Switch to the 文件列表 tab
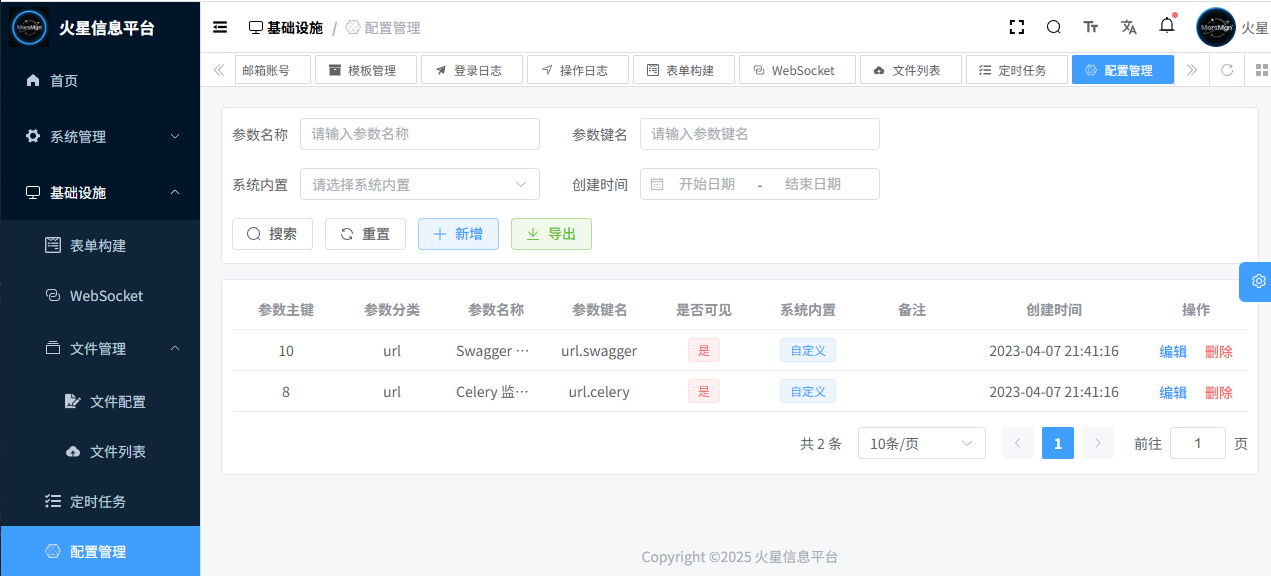 [911, 70]
